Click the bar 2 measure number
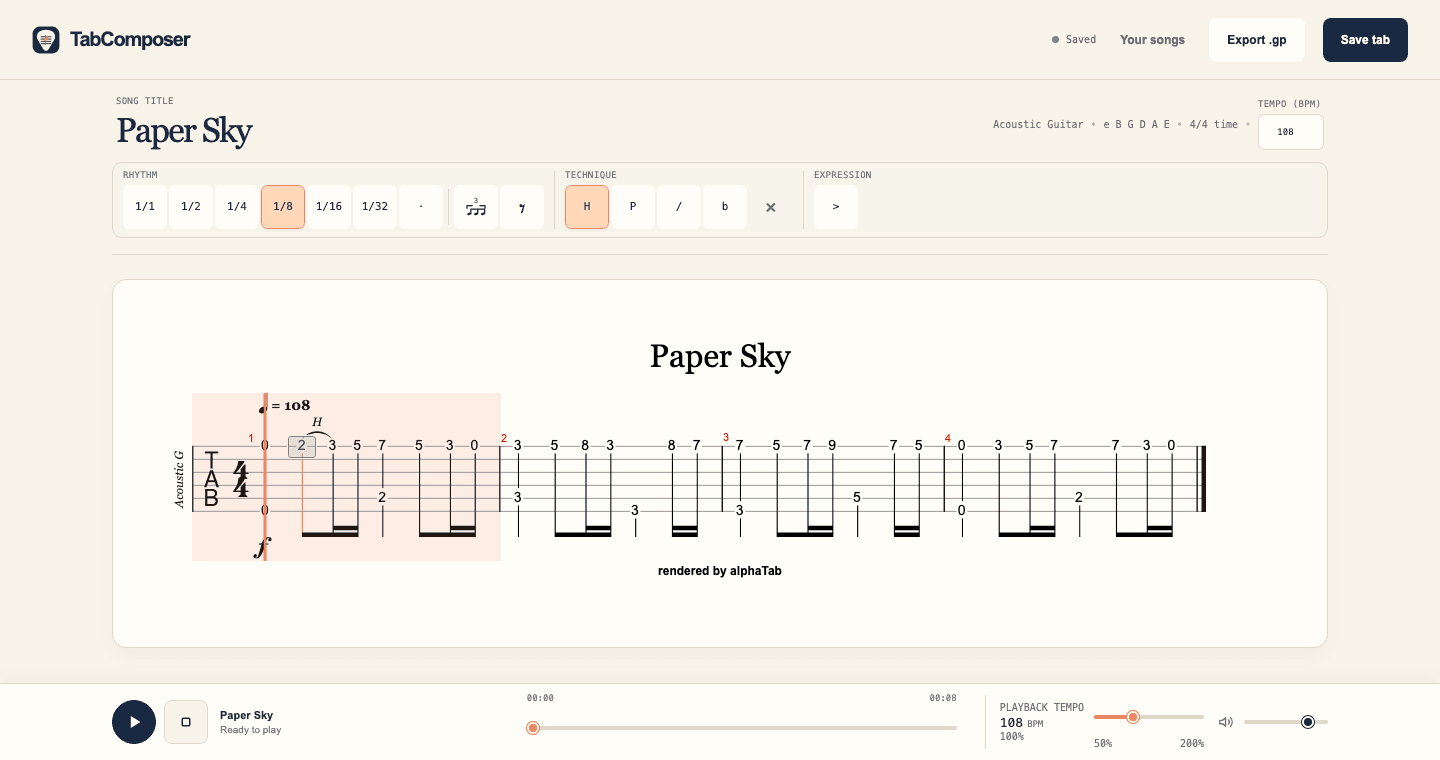This screenshot has width=1440, height=760. [504, 438]
